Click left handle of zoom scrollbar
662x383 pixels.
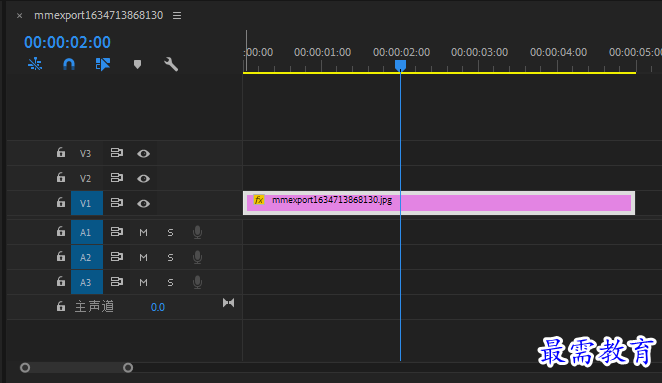(25, 368)
